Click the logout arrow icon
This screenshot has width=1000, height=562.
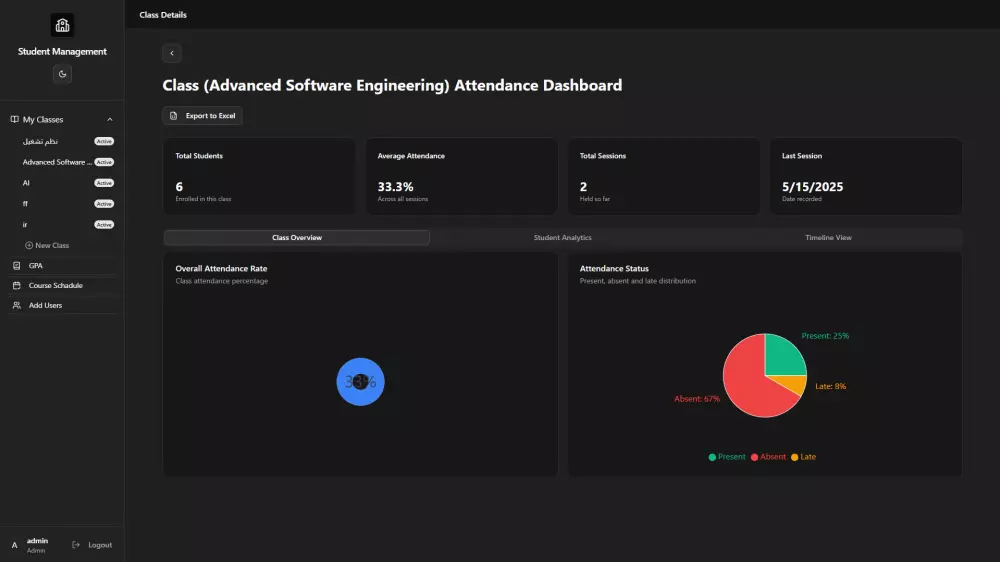click(x=76, y=545)
